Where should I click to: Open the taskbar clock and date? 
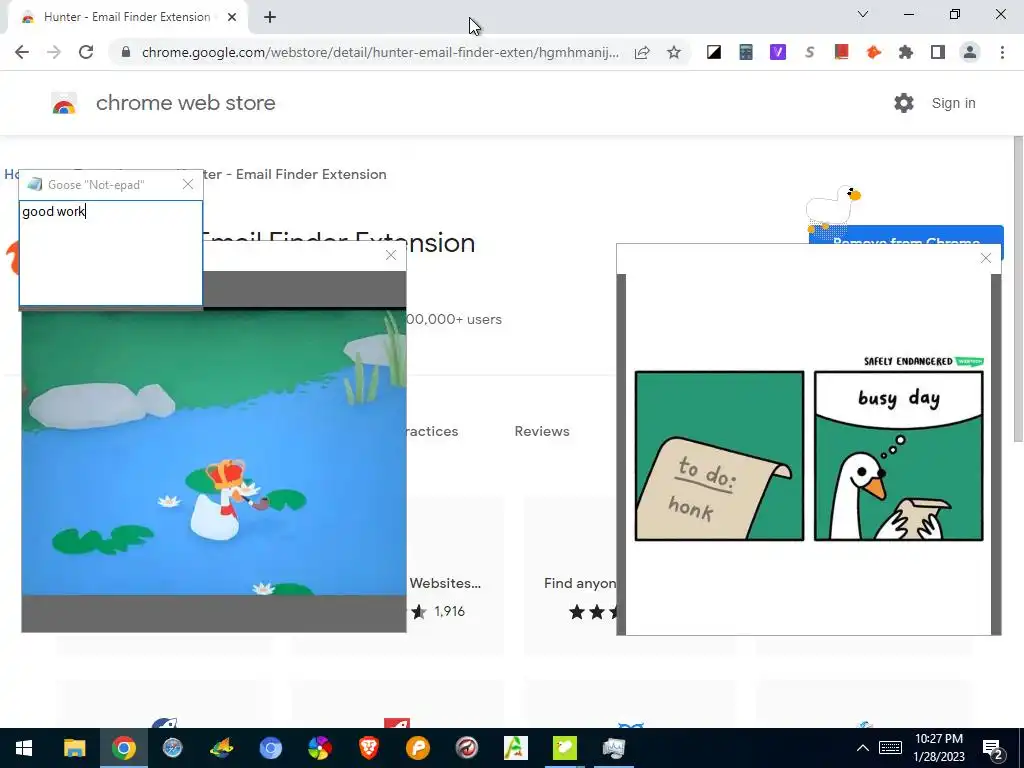[939, 748]
